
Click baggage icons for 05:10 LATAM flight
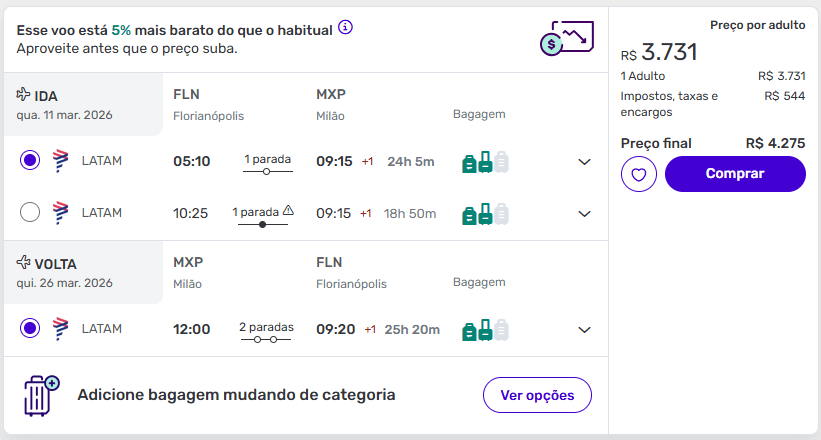coord(485,161)
